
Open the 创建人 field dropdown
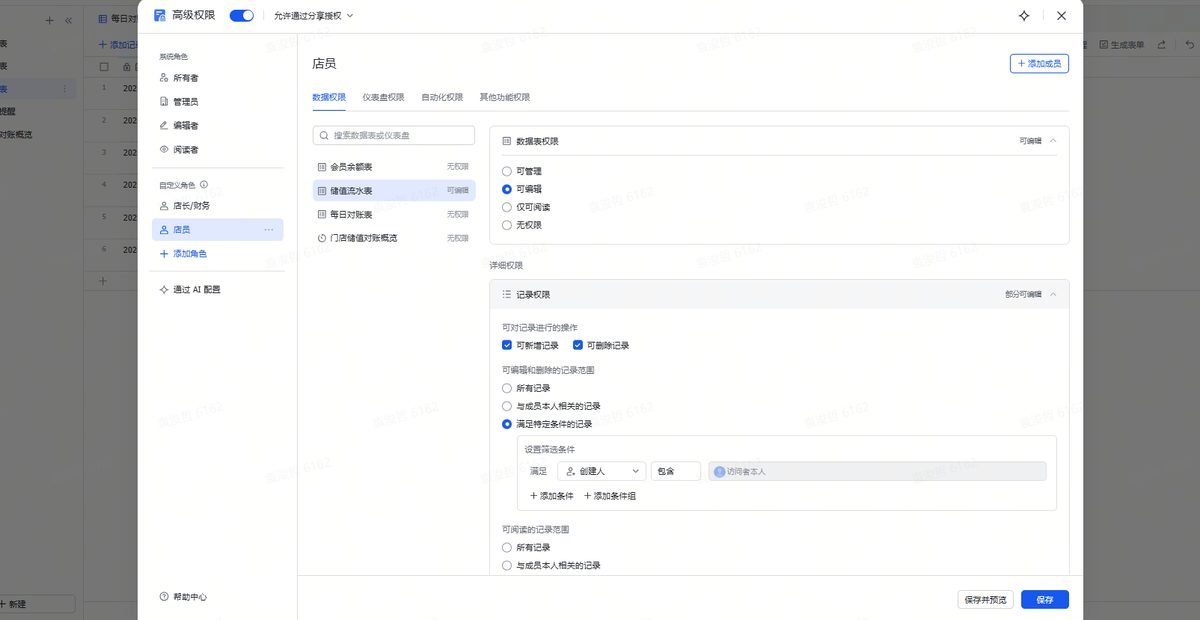601,471
